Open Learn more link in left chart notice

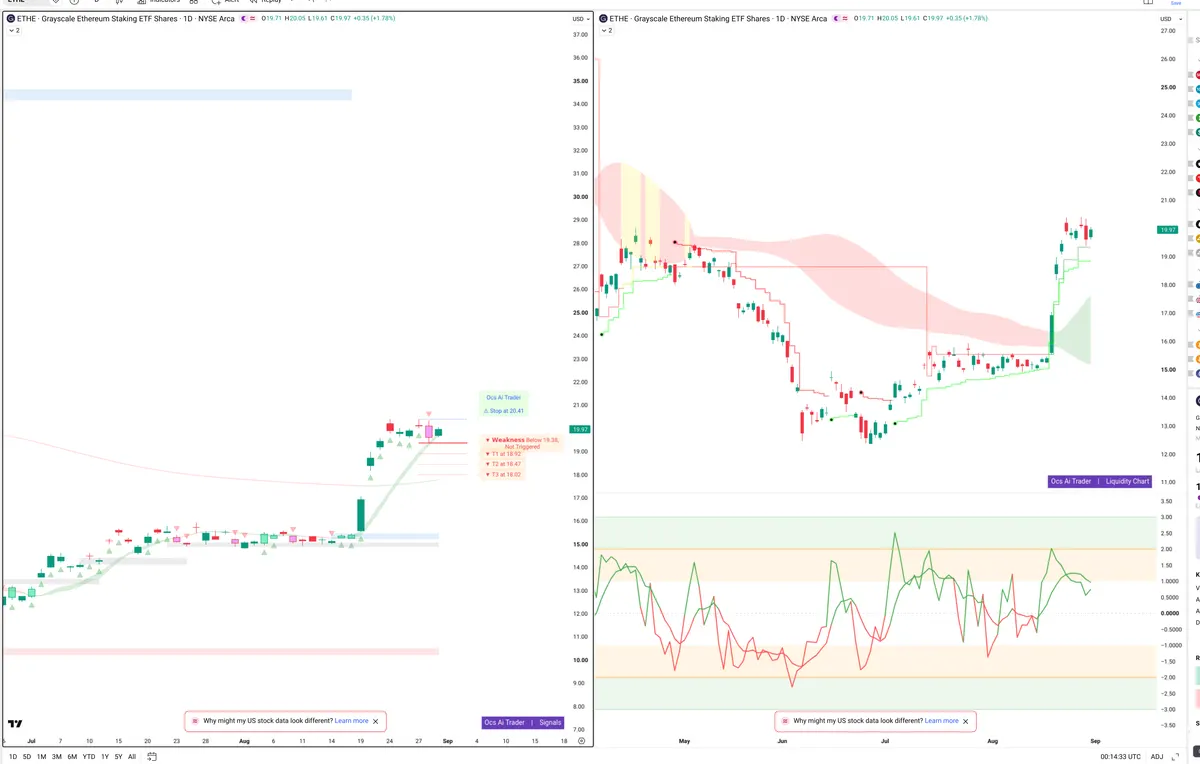[x=351, y=720]
